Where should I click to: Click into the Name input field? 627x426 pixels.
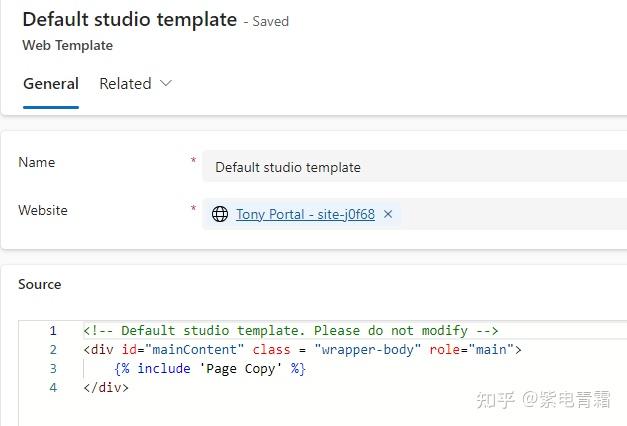pos(415,167)
